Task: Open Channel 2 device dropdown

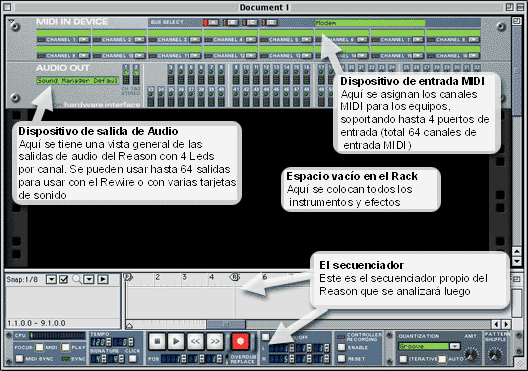Action: [139, 40]
